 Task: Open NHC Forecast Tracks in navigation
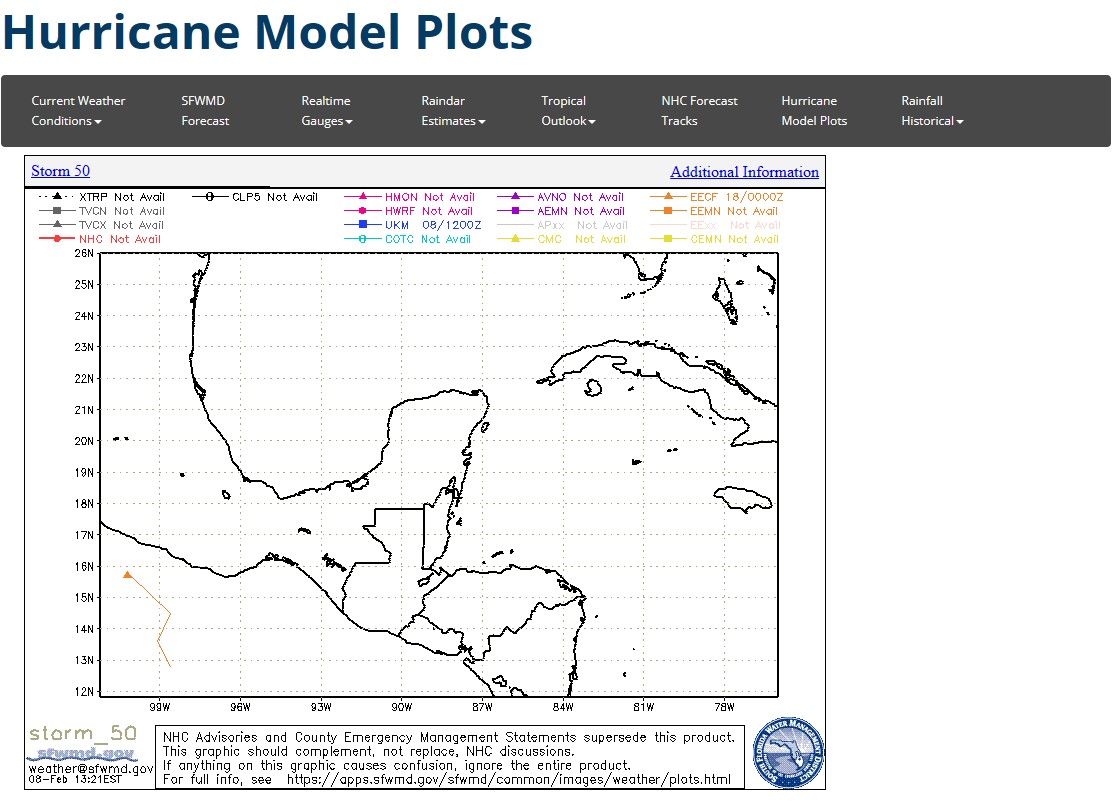point(699,111)
